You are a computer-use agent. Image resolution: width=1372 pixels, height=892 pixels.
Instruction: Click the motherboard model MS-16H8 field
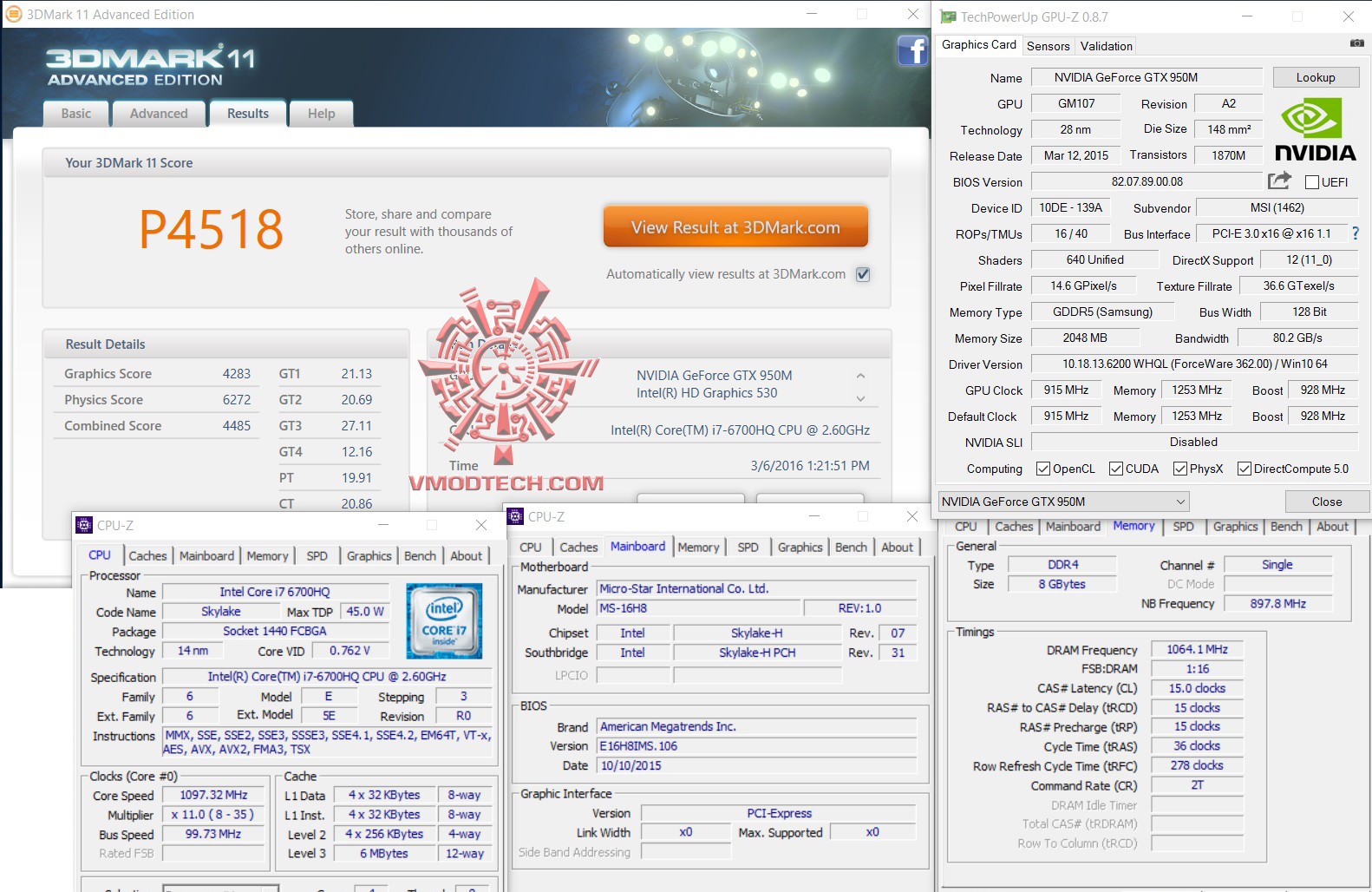(697, 608)
